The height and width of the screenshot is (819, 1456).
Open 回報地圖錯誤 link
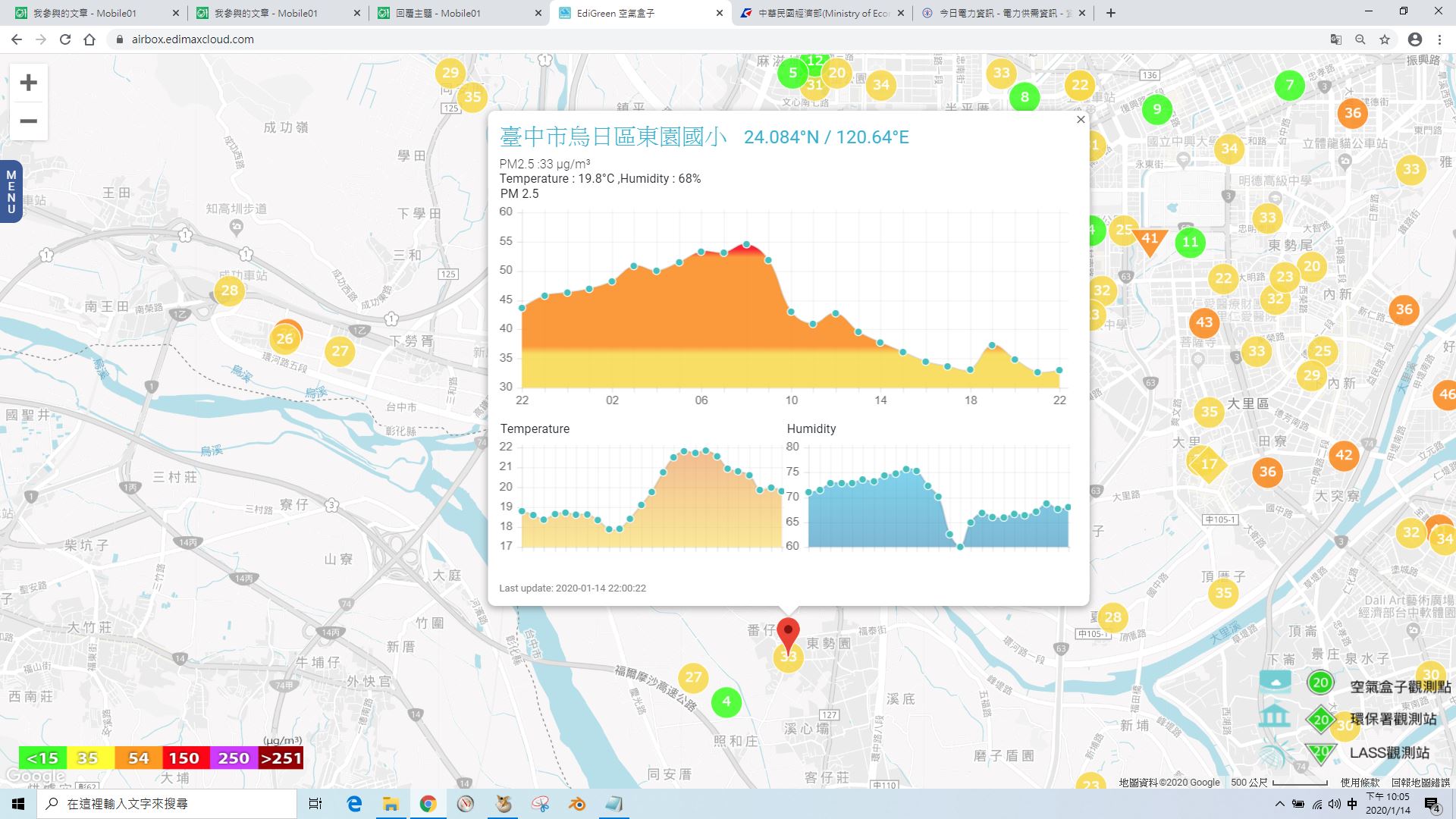1420,783
